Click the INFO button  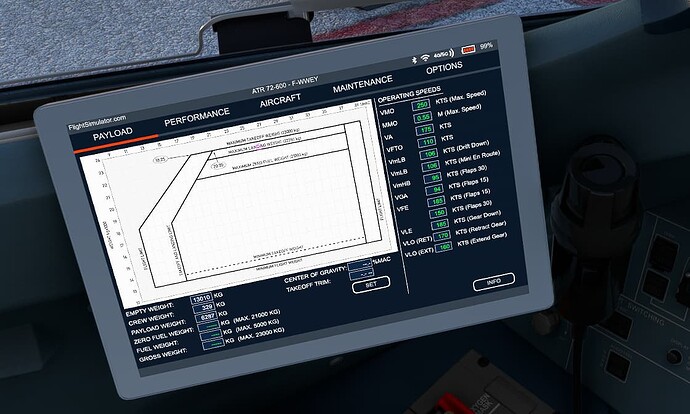494,282
